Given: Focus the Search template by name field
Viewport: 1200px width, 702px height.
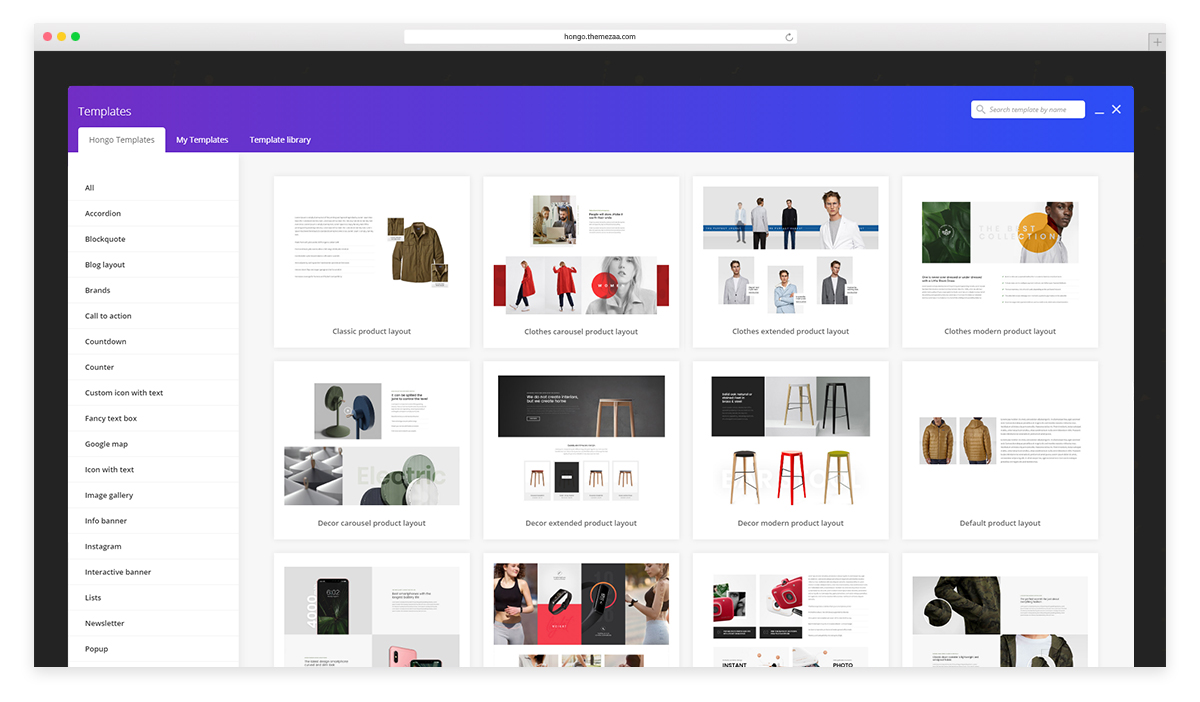Looking at the screenshot, I should 1028,110.
